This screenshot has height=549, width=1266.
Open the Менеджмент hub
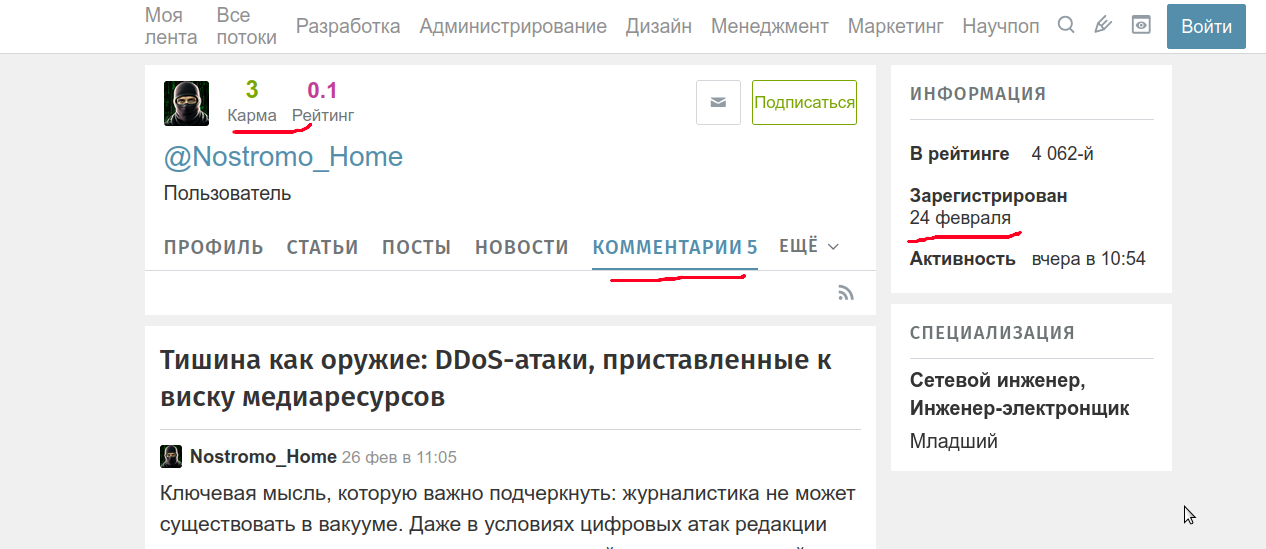[x=770, y=26]
